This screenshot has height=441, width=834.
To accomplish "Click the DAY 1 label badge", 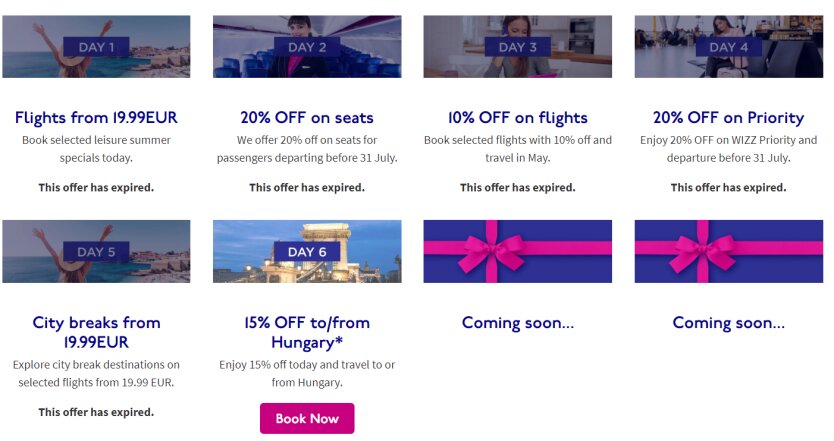I will [96, 47].
